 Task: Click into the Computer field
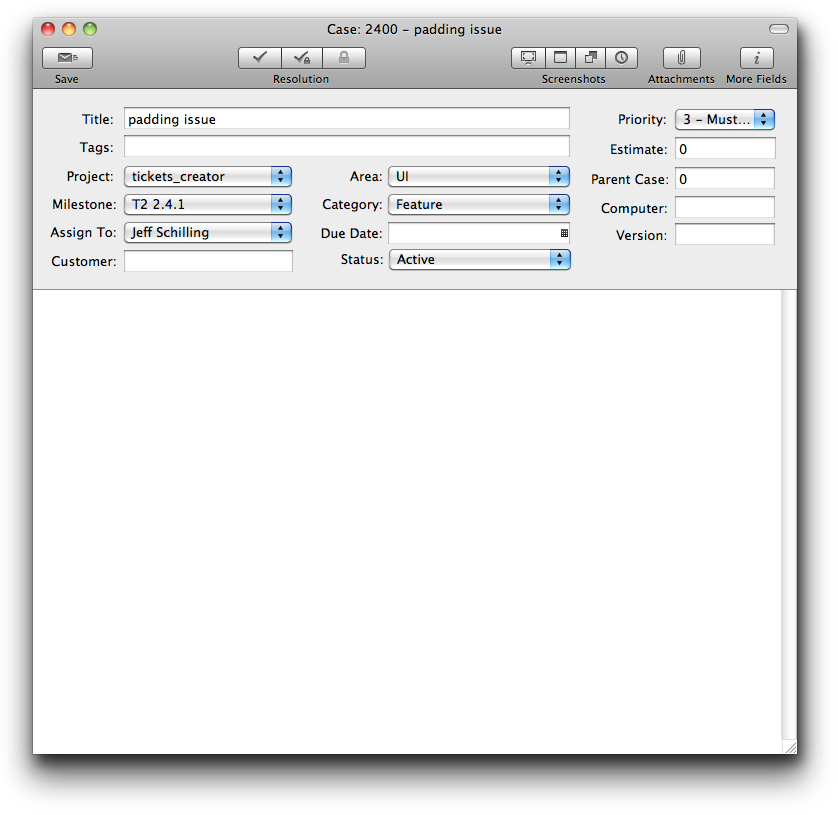pos(725,207)
